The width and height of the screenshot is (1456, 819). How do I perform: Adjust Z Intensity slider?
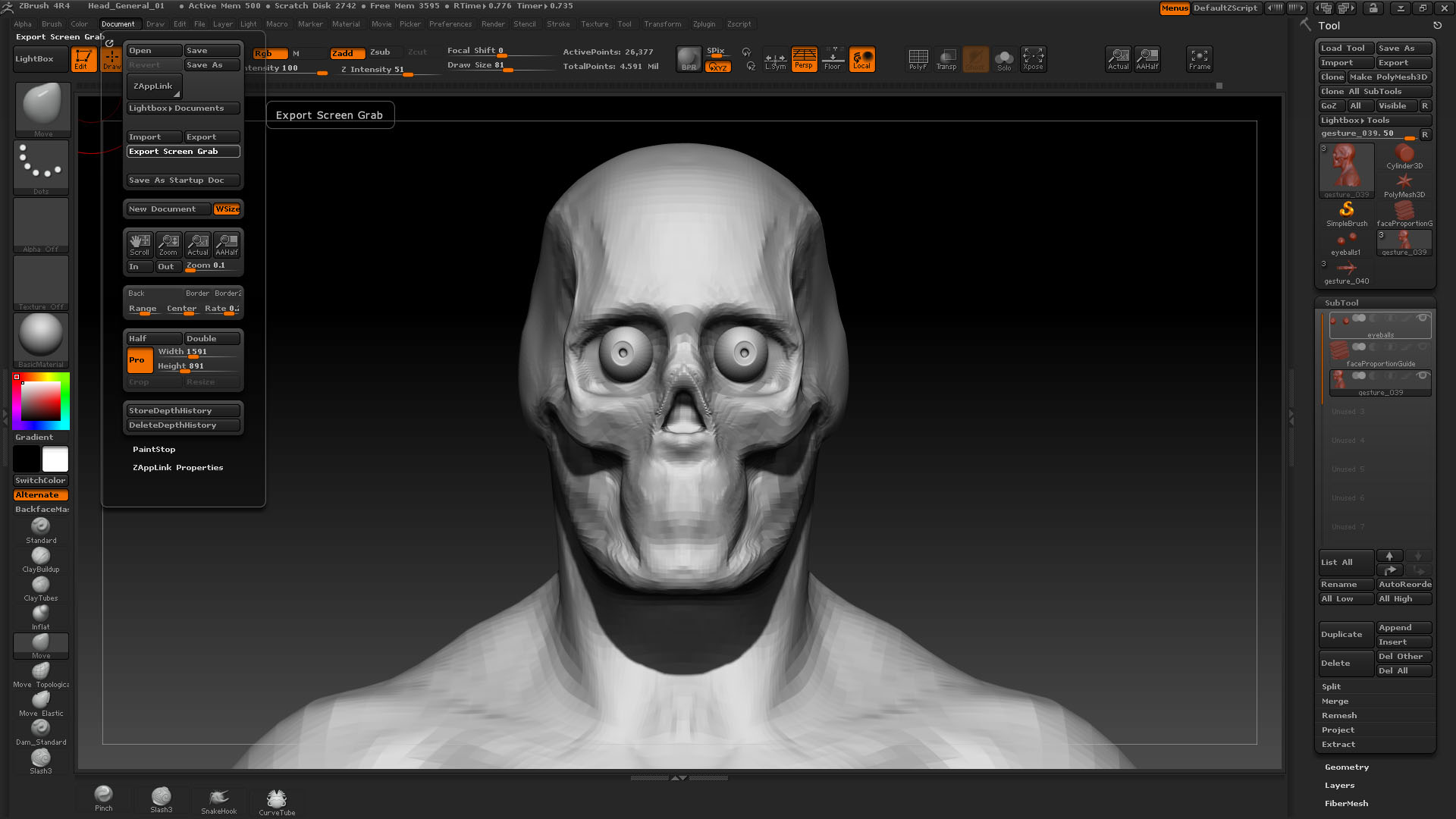[x=388, y=70]
